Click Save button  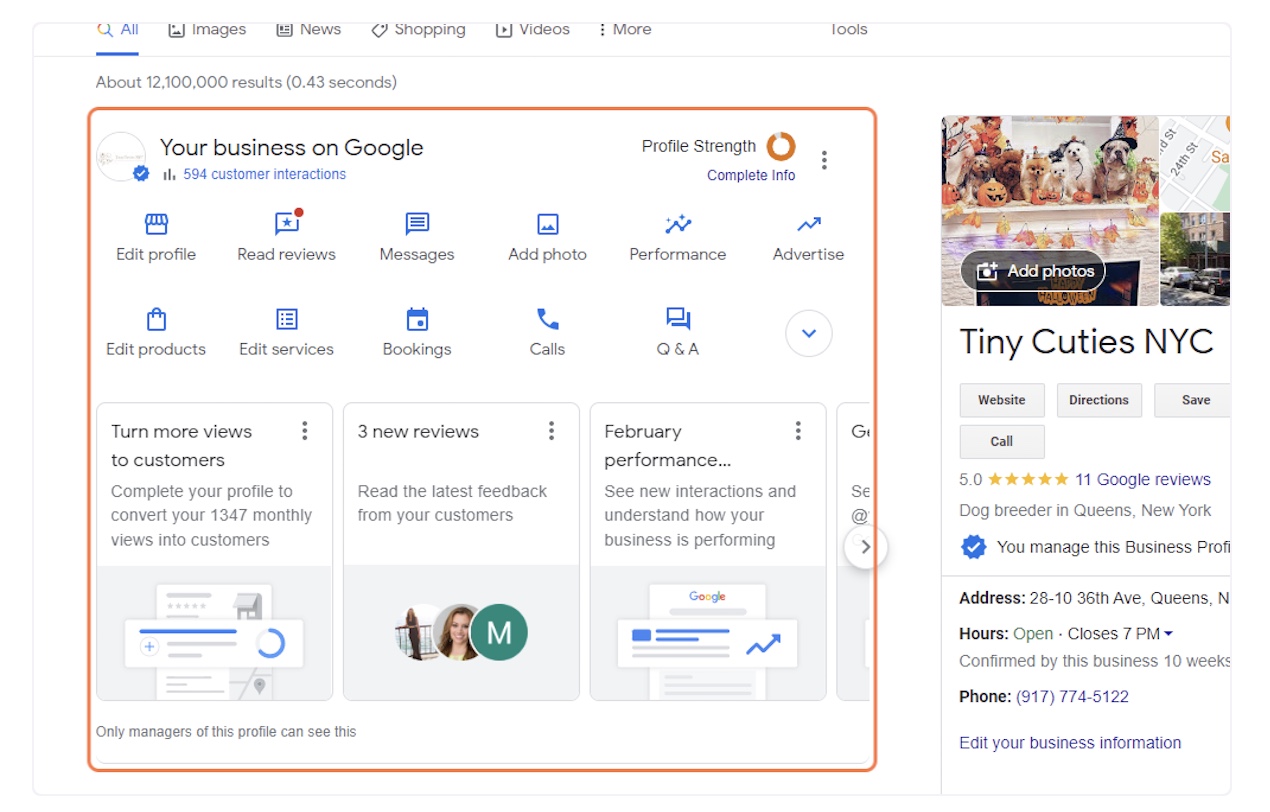pyautogui.click(x=1195, y=400)
